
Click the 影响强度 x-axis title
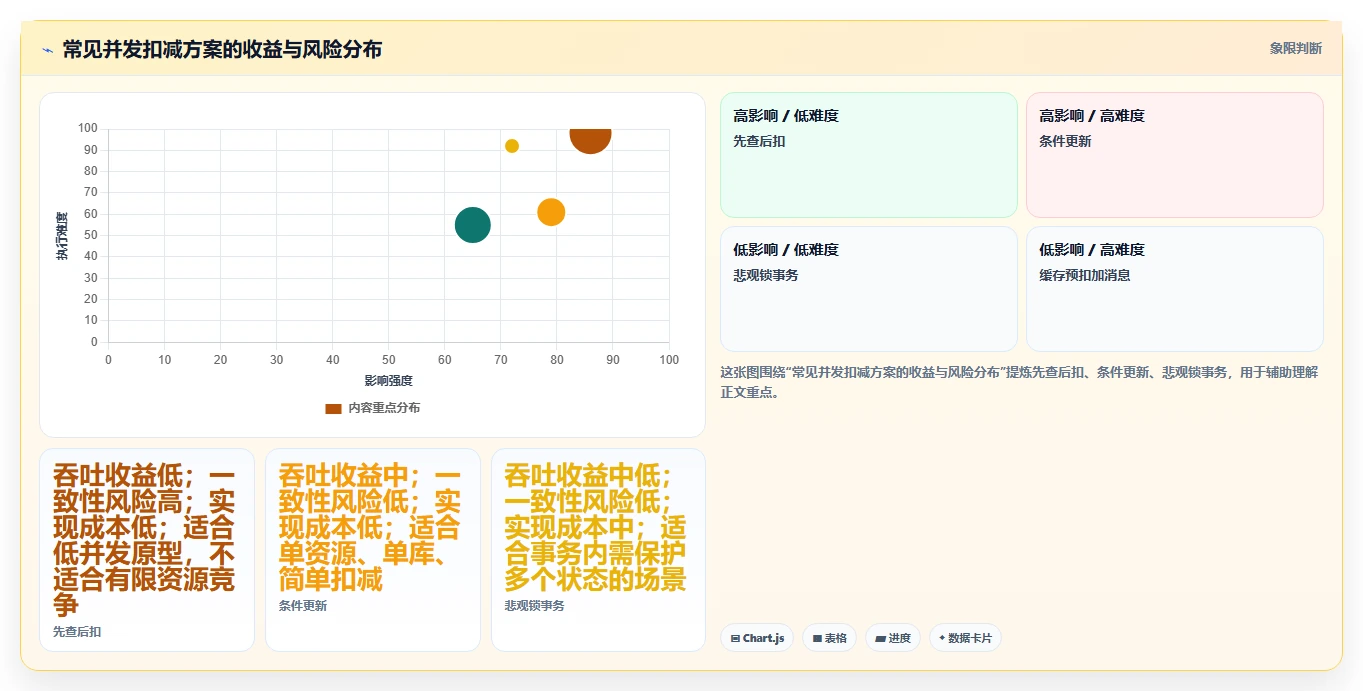pos(389,381)
